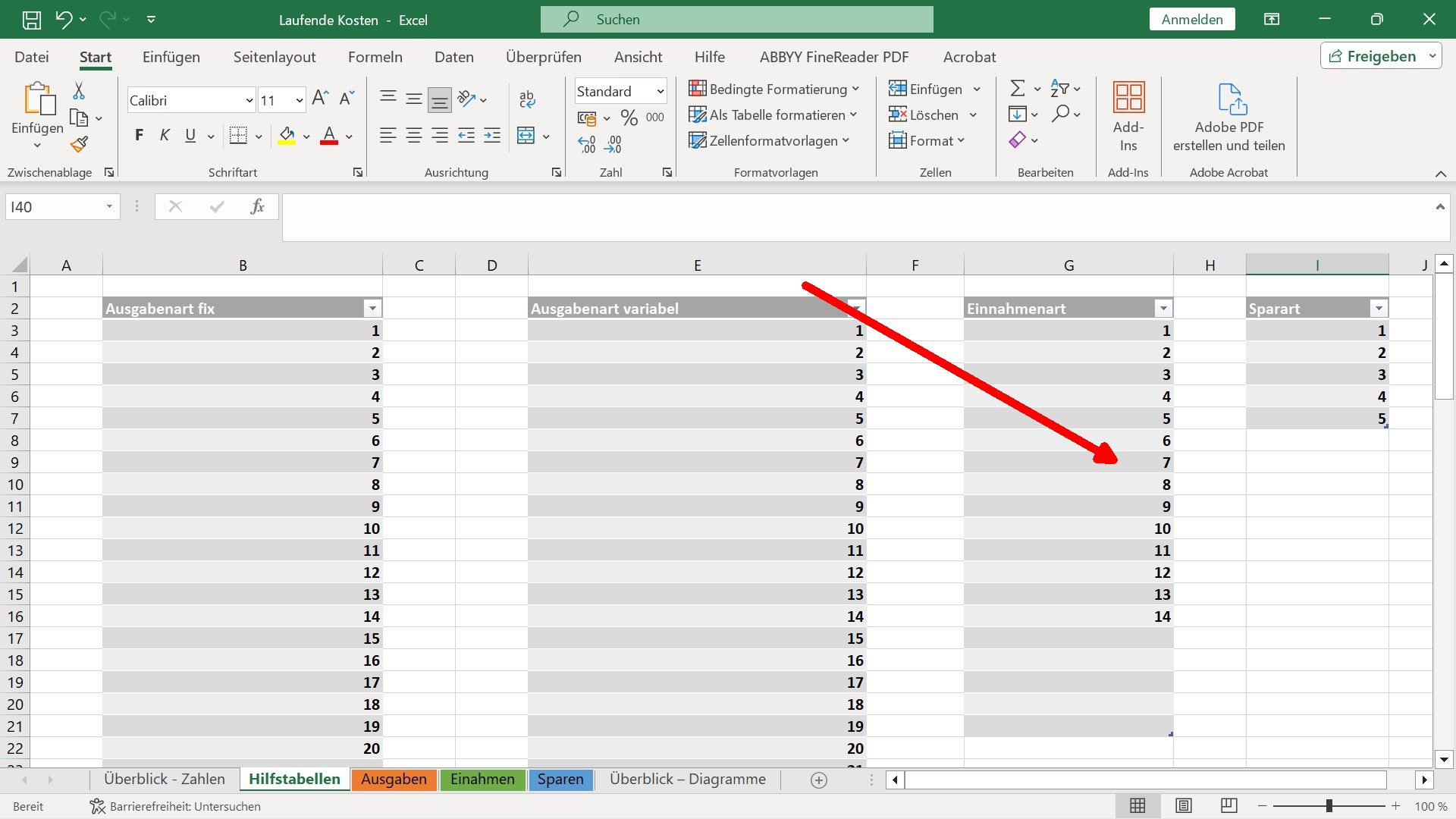Open filter dropdown of Ausgabenart fix

[372, 309]
